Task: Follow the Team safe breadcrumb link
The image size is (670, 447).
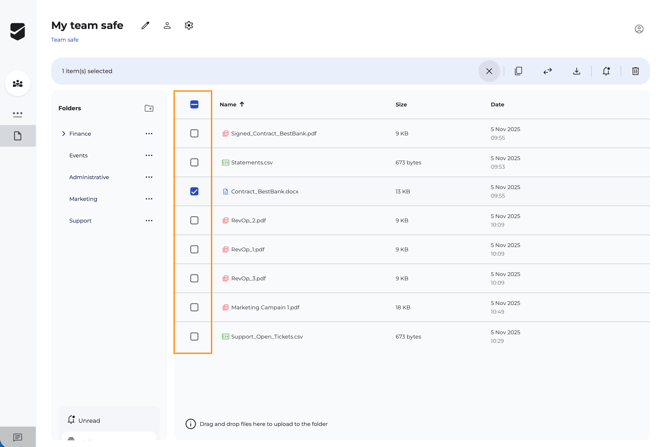Action: point(65,40)
